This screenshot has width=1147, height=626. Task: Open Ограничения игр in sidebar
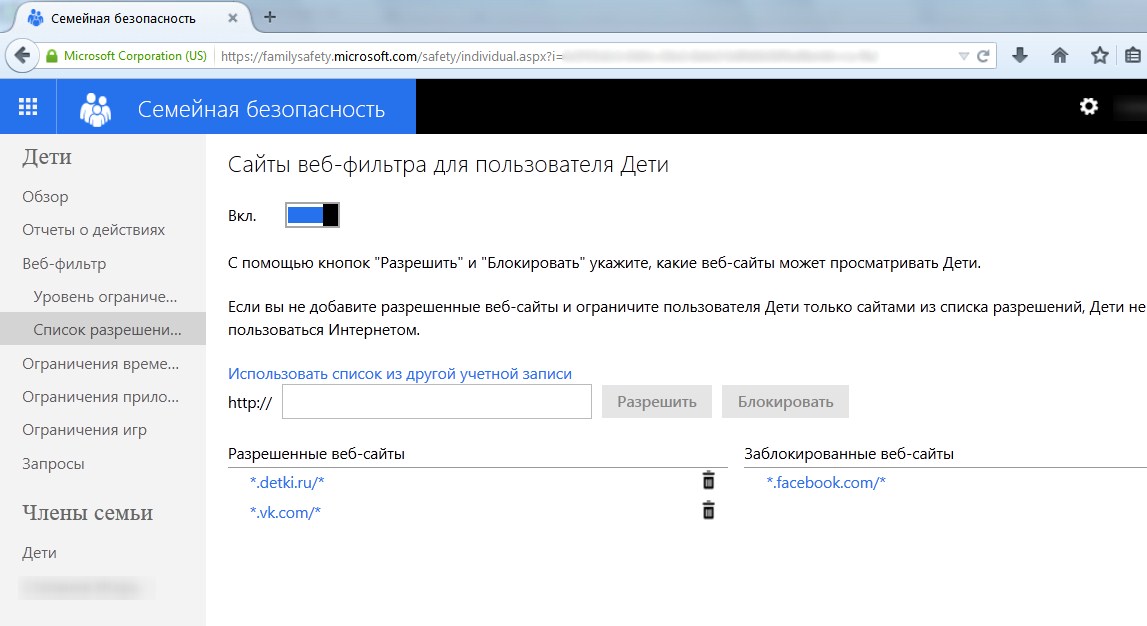[84, 430]
